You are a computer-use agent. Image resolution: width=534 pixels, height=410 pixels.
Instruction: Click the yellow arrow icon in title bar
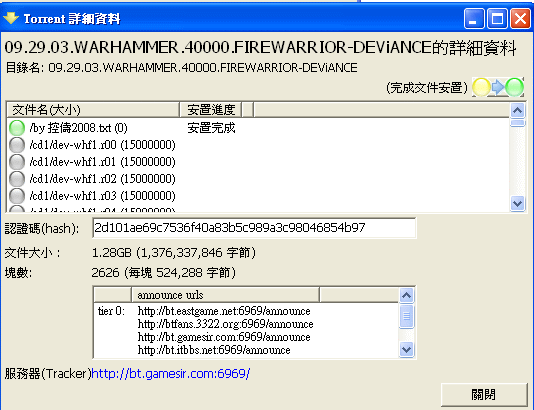[x=11, y=18]
